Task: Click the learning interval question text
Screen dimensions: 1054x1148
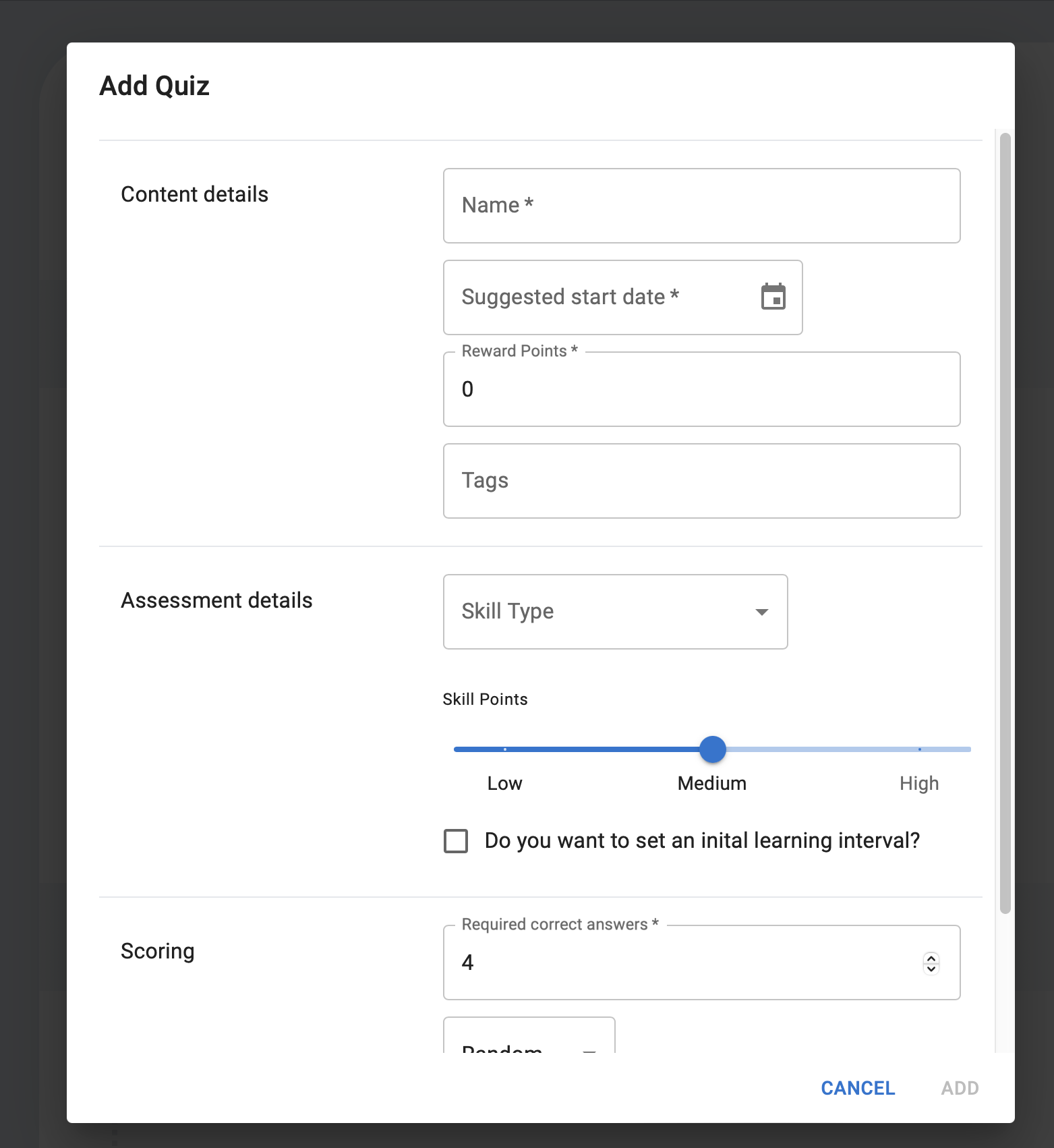Action: pyautogui.click(x=702, y=841)
